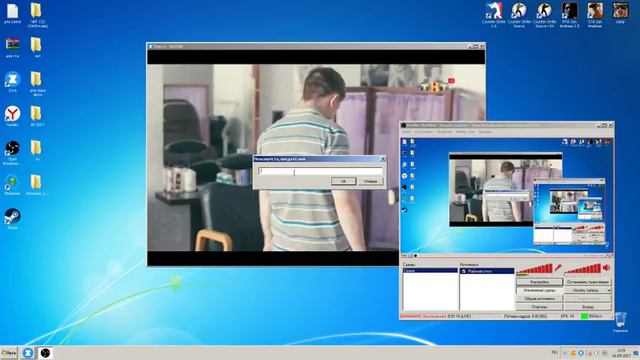Open the Start button on the taskbar
The width and height of the screenshot is (640, 360).
[x=9, y=353]
